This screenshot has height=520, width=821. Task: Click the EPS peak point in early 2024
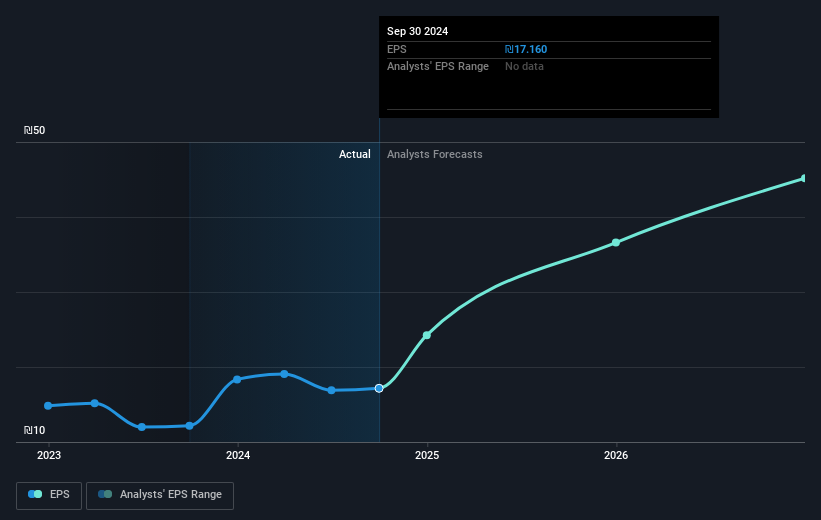[x=284, y=374]
